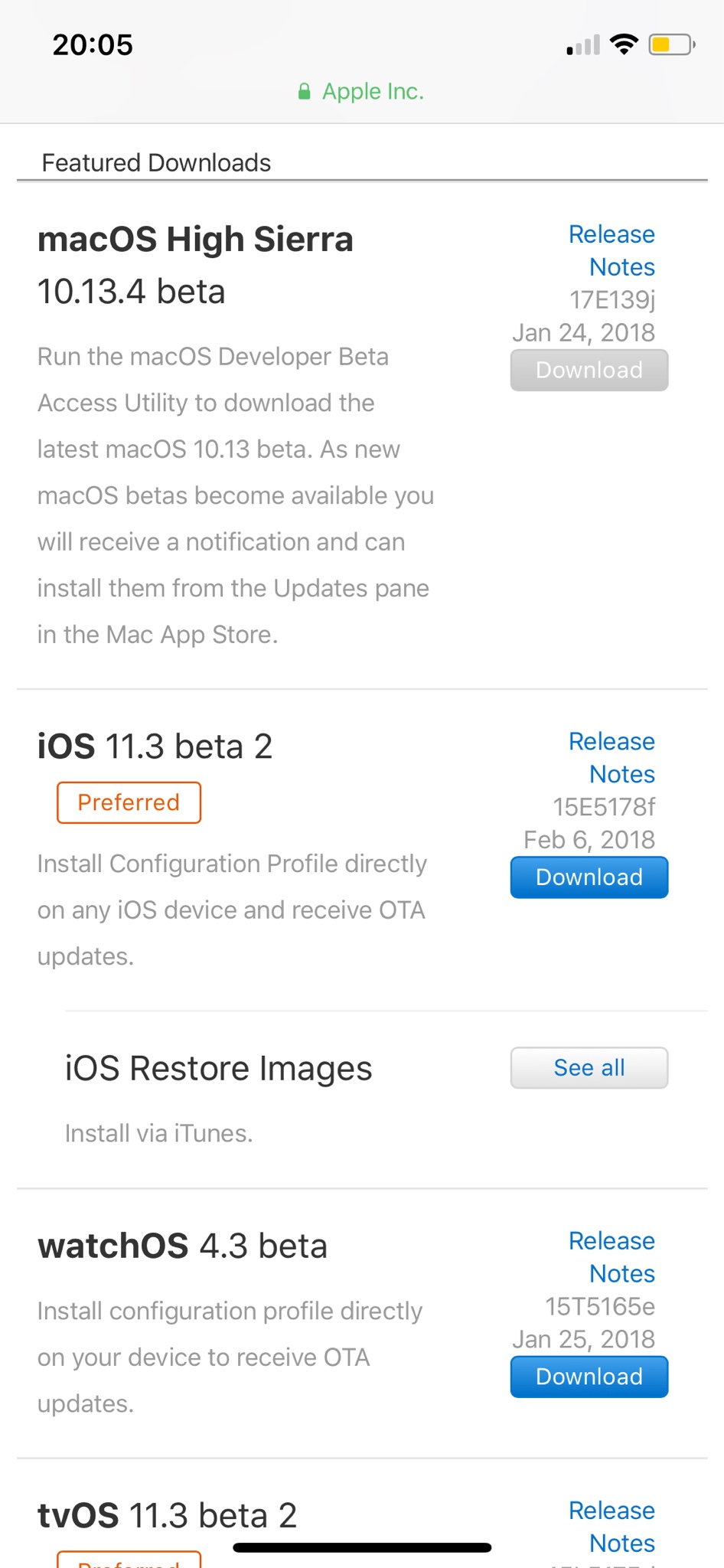Tap the Wi-Fi status icon
This screenshot has height=1568, width=724.
[624, 45]
